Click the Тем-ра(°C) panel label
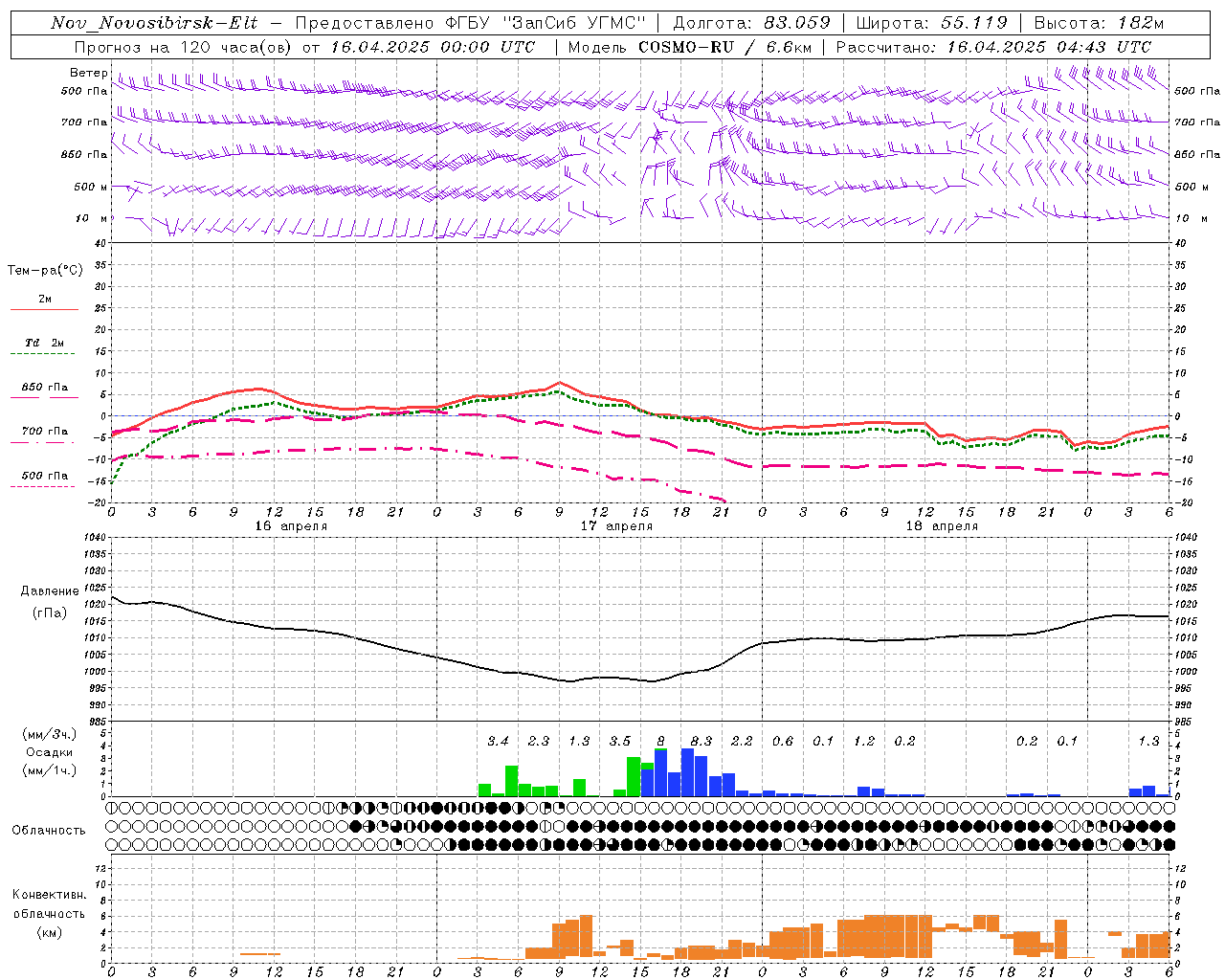Viewport: 1225px width, 980px height. (45, 270)
